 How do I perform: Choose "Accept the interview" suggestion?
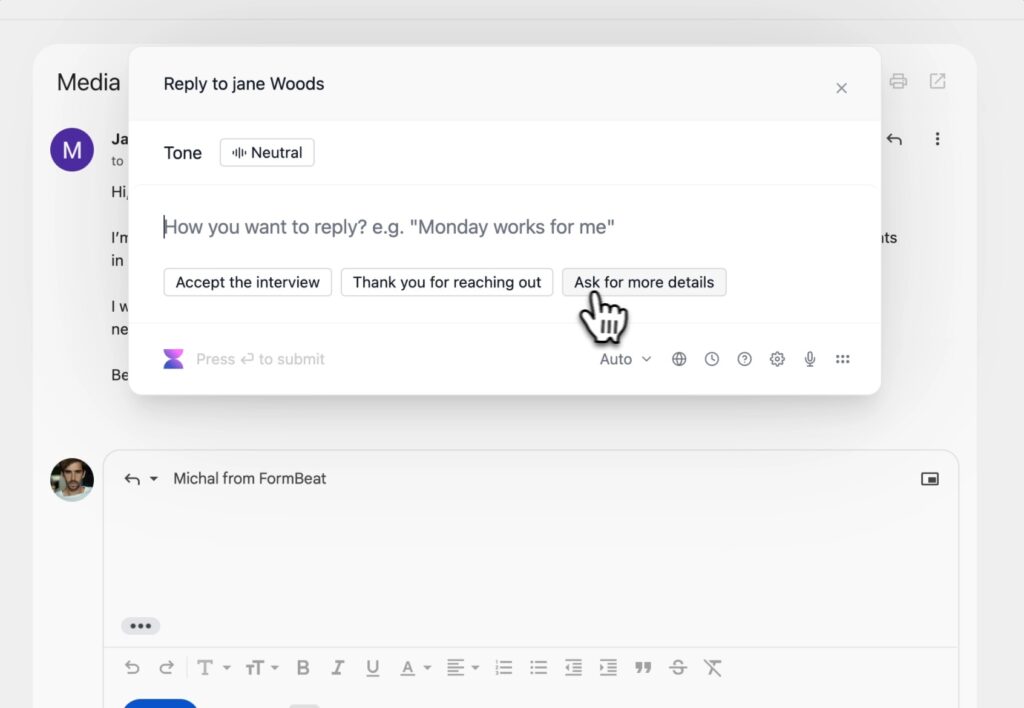[247, 282]
